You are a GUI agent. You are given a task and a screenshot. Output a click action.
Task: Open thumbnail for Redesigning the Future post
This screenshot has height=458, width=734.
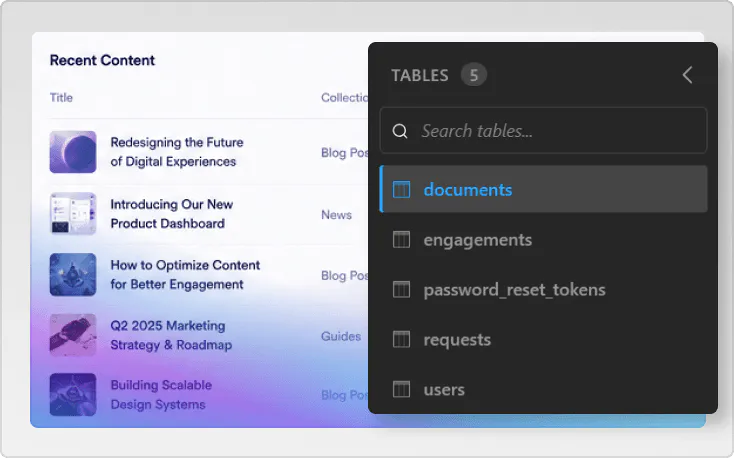[x=73, y=152]
